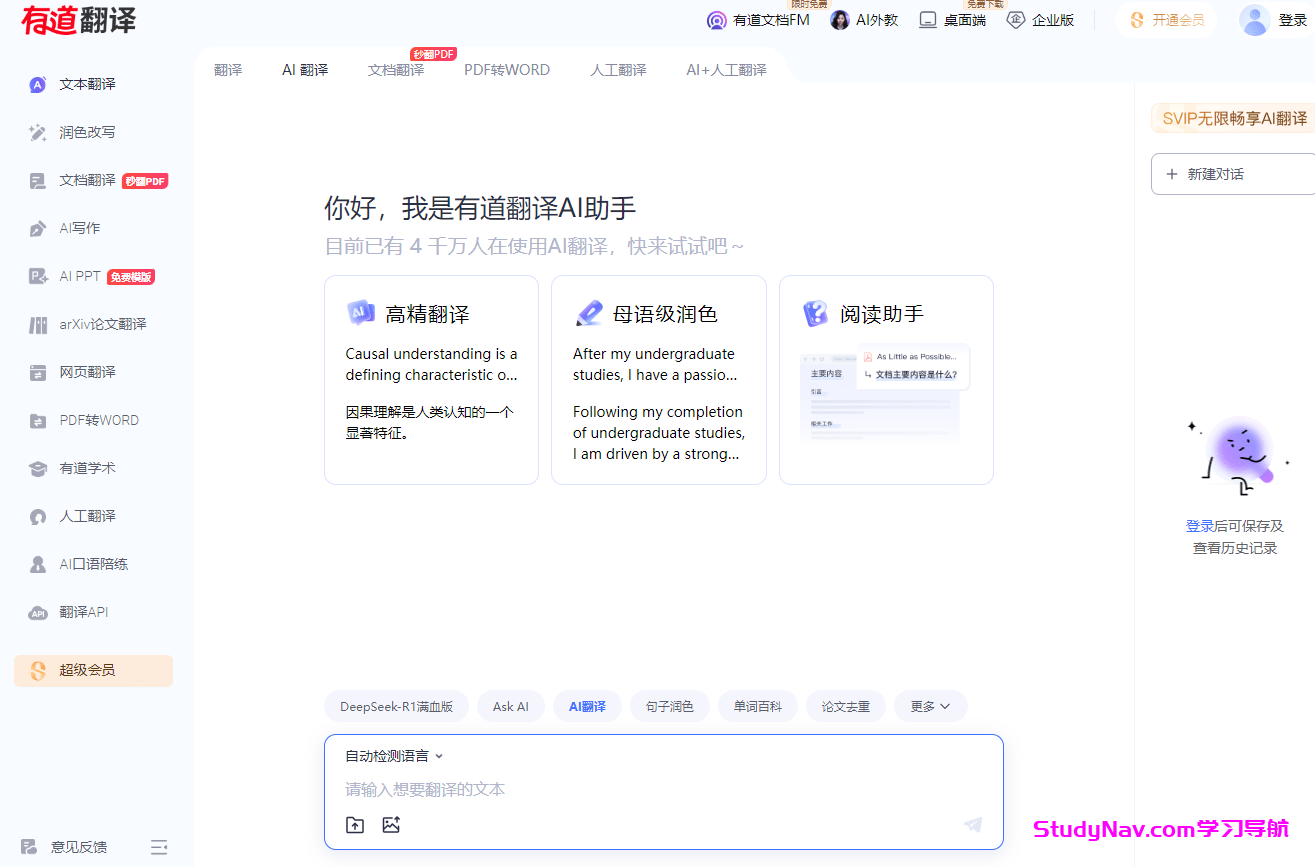Select the 单词百科 chip

tap(758, 706)
